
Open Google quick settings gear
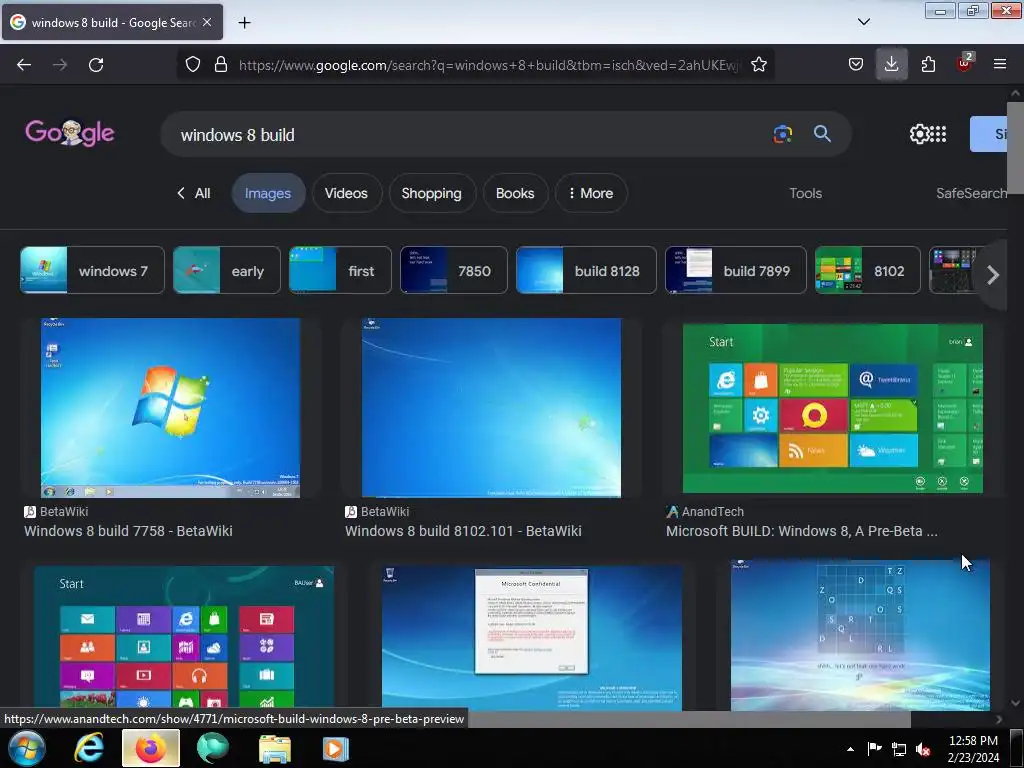[919, 134]
